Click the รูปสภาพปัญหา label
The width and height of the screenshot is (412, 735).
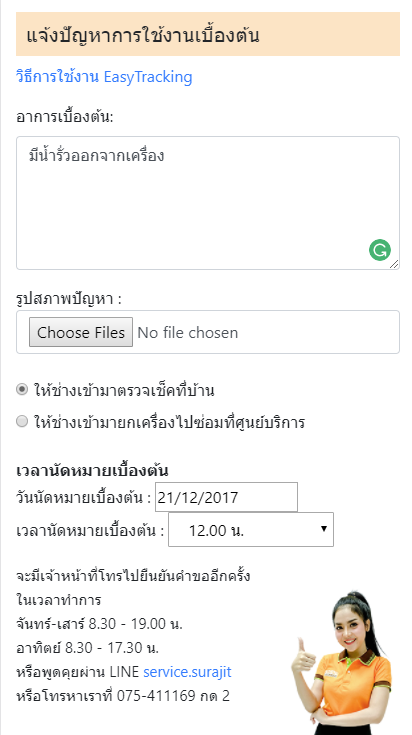coord(69,299)
